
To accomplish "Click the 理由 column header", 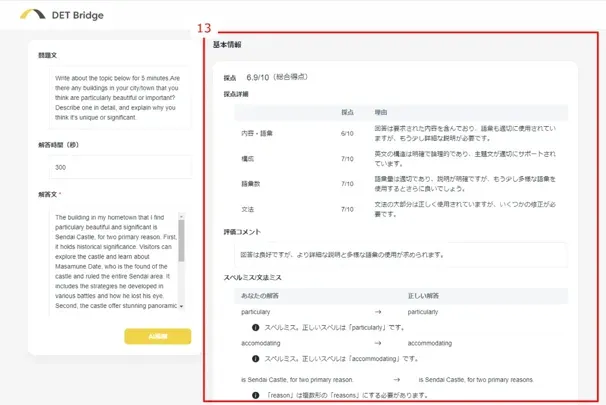I will [x=380, y=112].
